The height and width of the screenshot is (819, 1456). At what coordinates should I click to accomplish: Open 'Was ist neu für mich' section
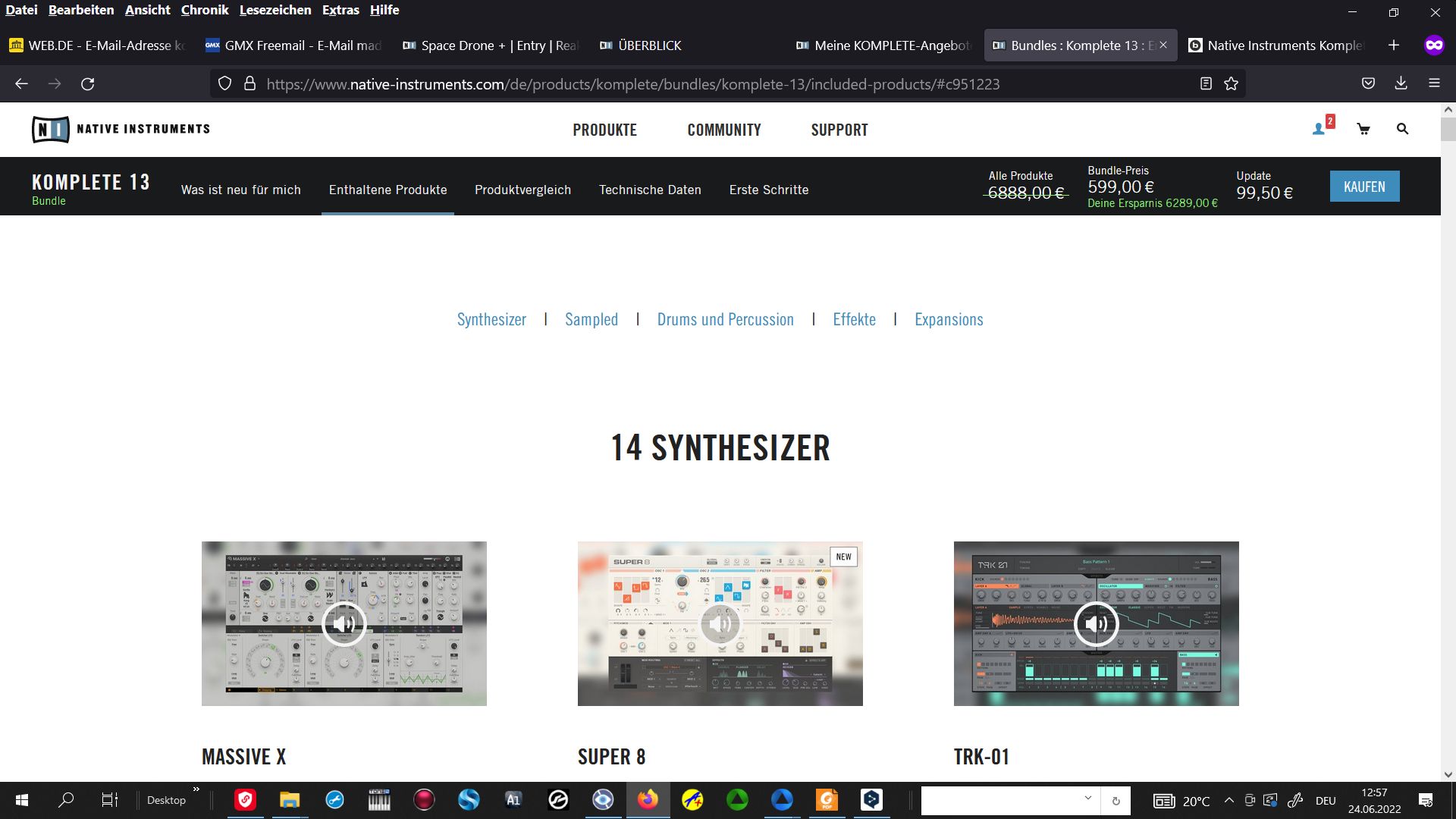(x=241, y=190)
